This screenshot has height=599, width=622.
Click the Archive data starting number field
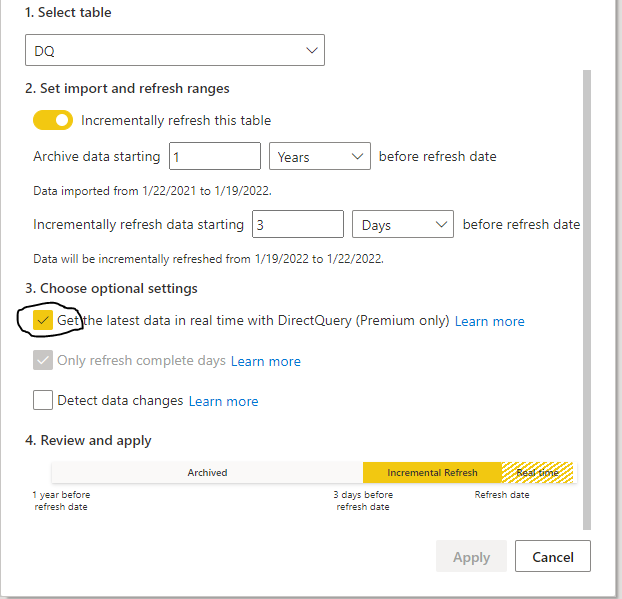(x=214, y=157)
